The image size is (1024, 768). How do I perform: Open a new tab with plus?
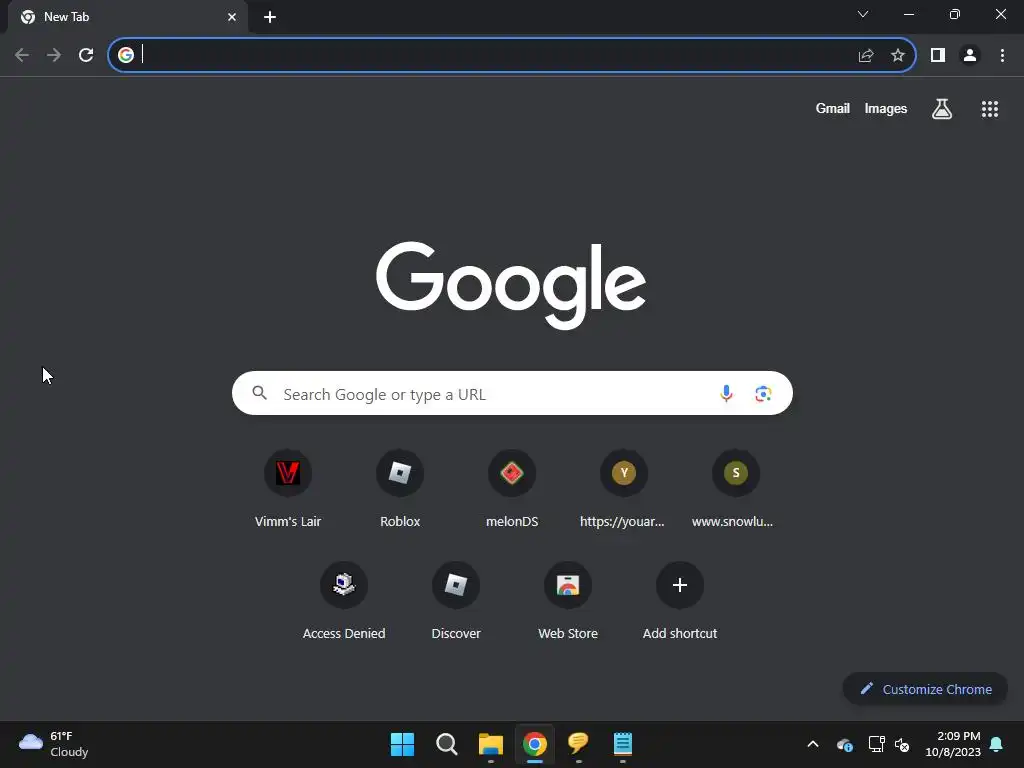[x=270, y=17]
